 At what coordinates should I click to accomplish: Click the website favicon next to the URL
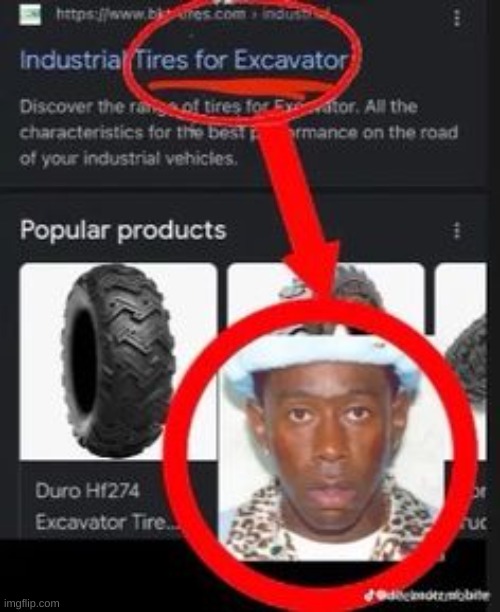[30, 16]
